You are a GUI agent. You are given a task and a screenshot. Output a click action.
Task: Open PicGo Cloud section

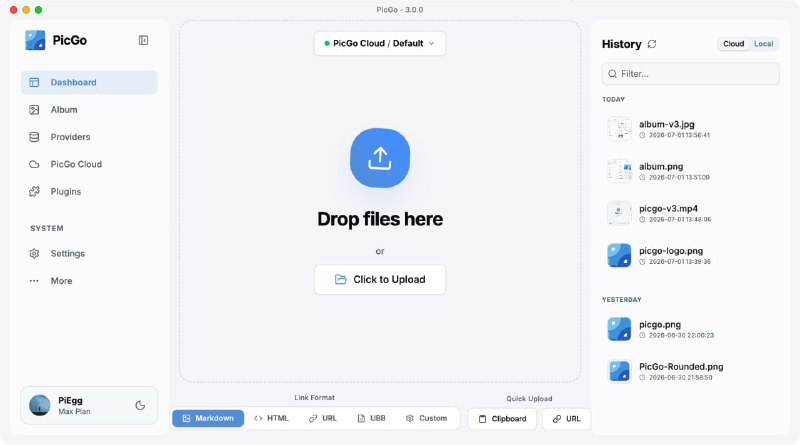coord(89,164)
